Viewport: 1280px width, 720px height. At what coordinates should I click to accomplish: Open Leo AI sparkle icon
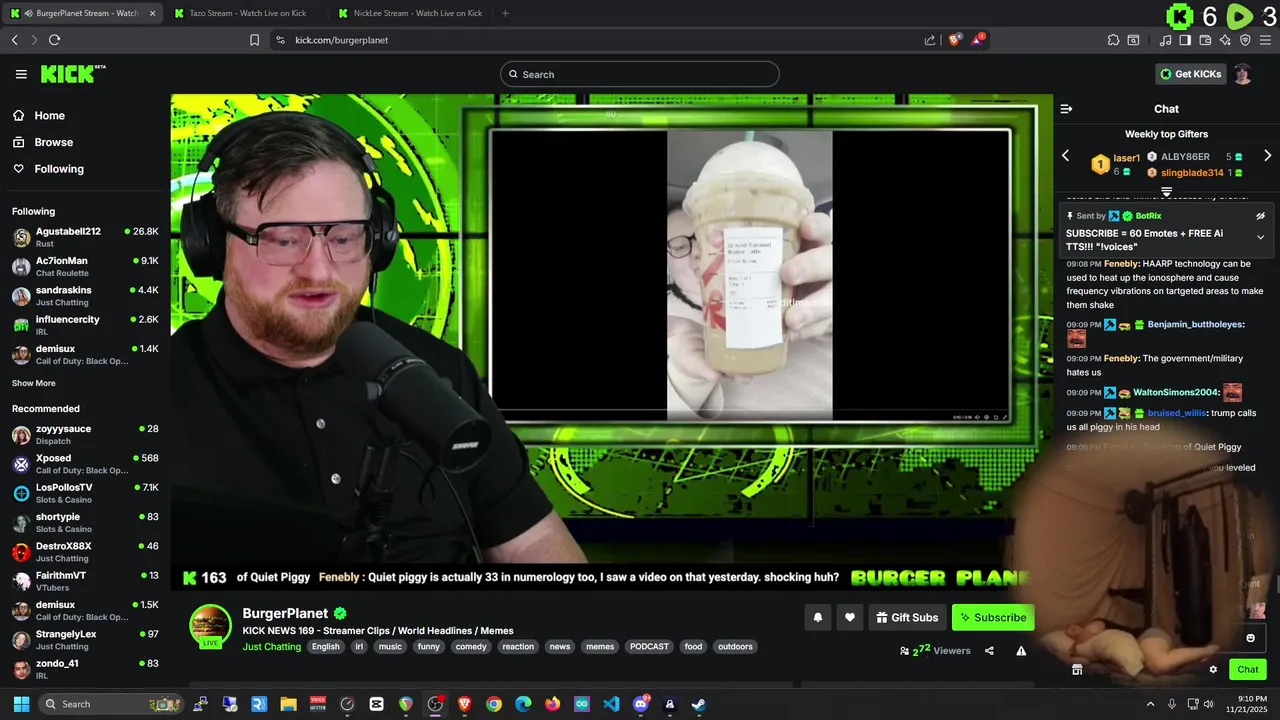click(1225, 40)
